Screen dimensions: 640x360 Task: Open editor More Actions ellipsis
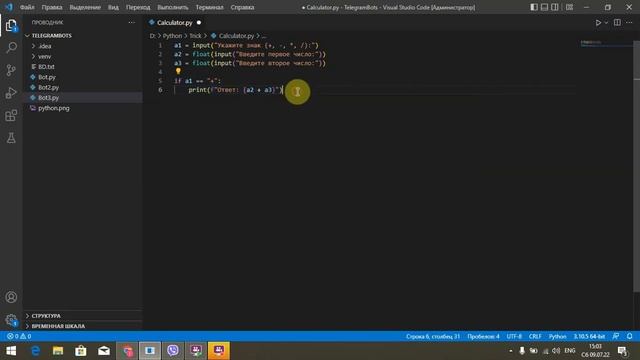pos(629,23)
